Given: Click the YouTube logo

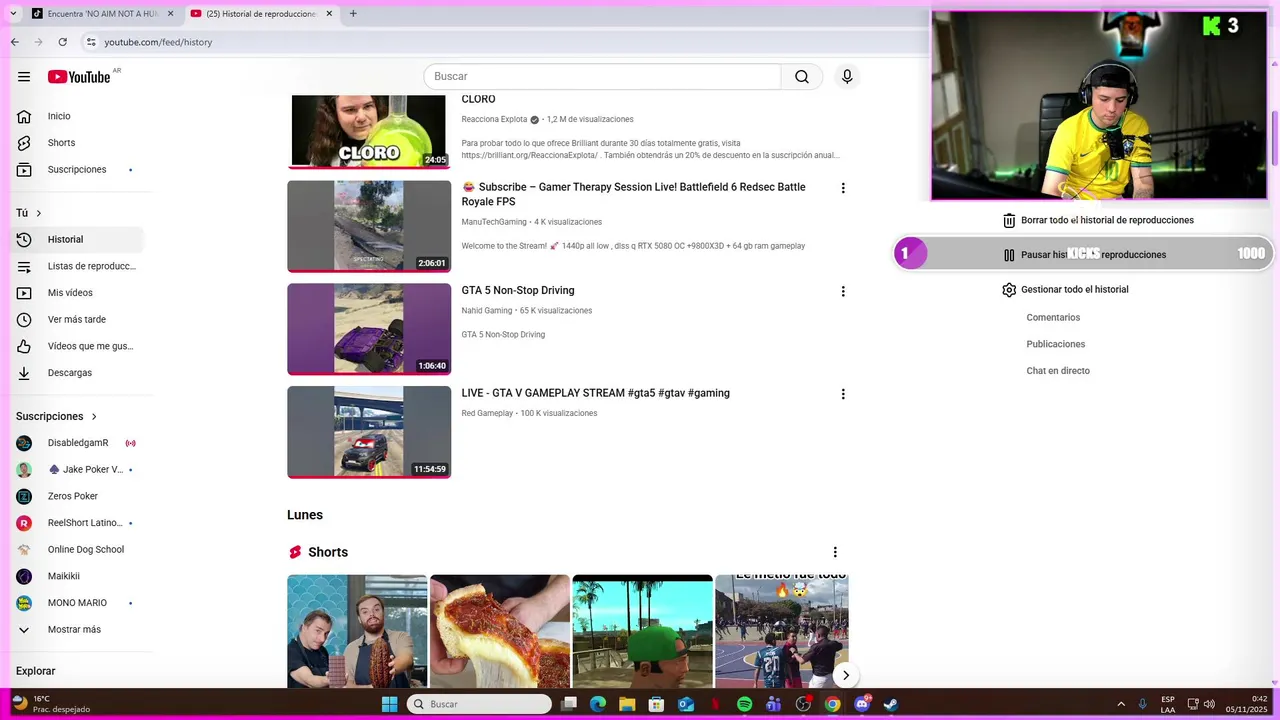Looking at the screenshot, I should pyautogui.click(x=78, y=77).
